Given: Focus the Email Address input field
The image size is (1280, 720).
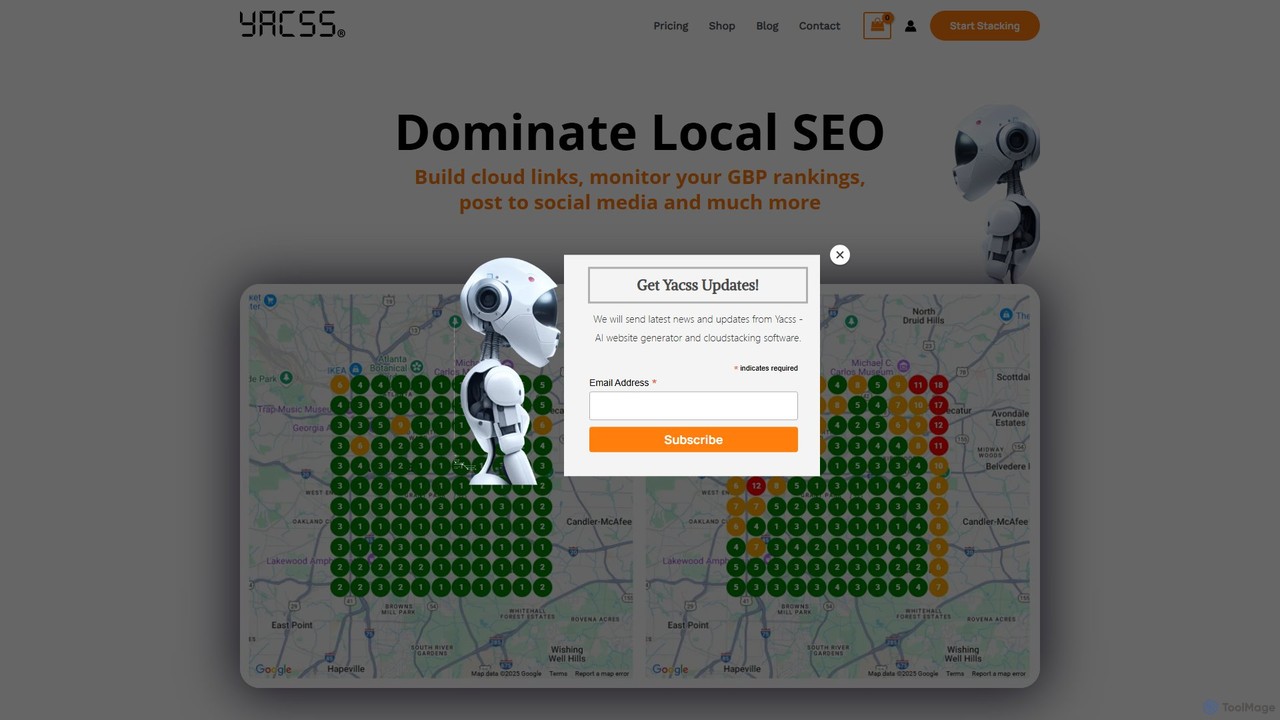Looking at the screenshot, I should point(693,406).
